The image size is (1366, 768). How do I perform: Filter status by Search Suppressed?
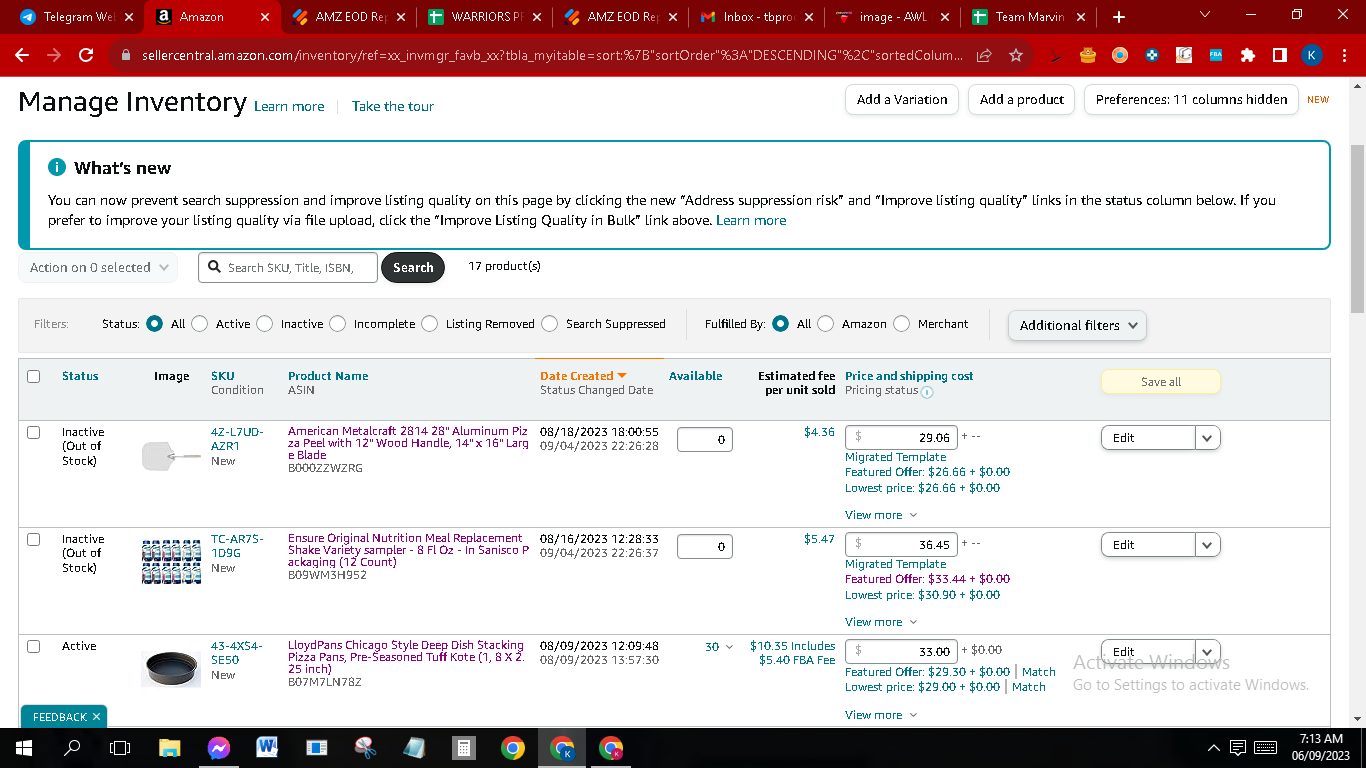[550, 324]
